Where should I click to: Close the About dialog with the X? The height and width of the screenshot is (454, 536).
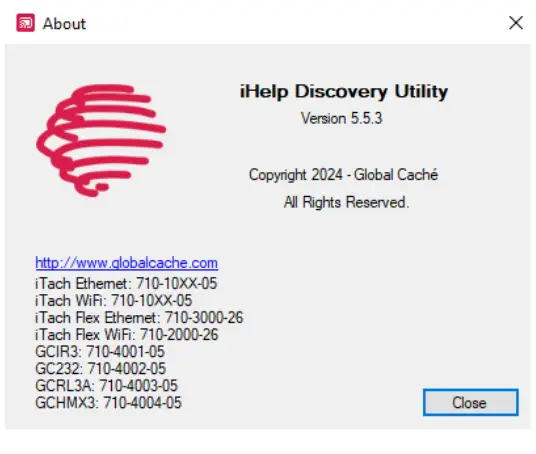[x=515, y=23]
